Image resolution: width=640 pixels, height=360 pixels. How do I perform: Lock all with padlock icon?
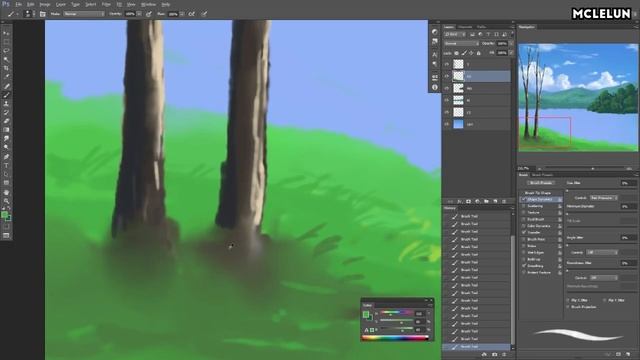pos(479,53)
